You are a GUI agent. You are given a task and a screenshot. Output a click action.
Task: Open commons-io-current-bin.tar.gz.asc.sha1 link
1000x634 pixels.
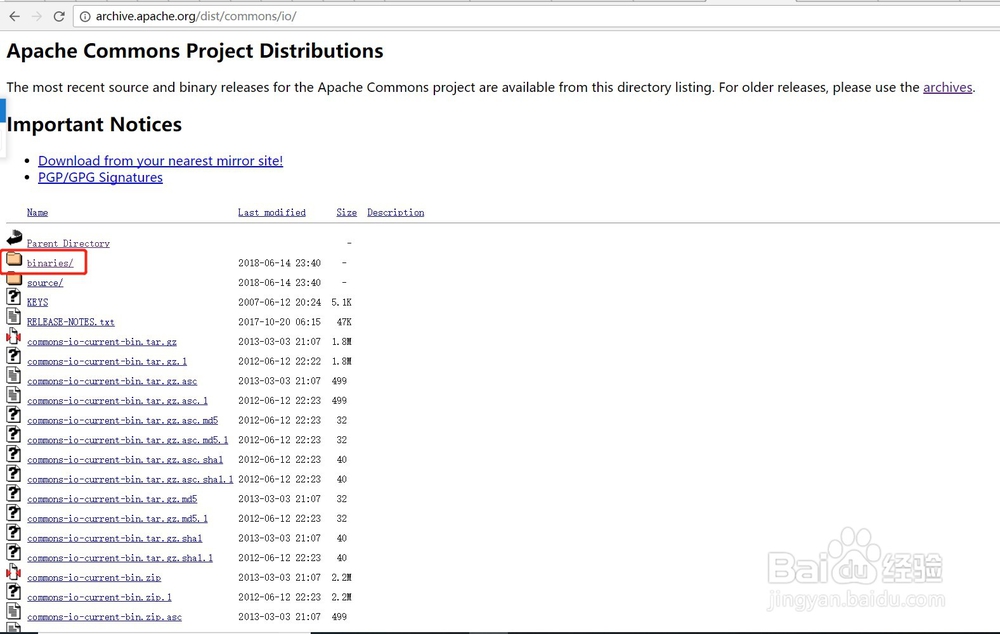(x=125, y=460)
